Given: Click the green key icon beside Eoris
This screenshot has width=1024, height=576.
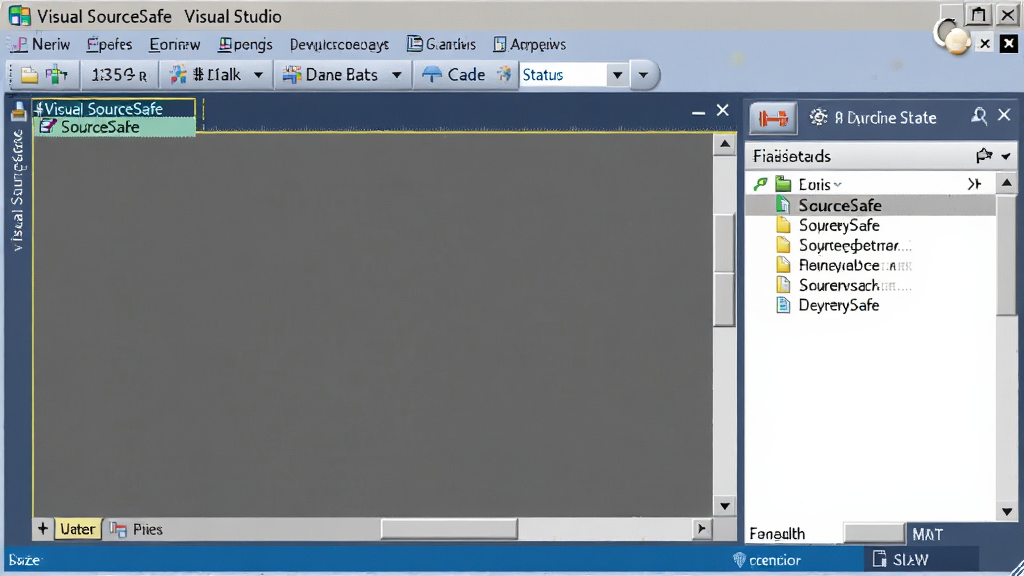Looking at the screenshot, I should pos(760,184).
